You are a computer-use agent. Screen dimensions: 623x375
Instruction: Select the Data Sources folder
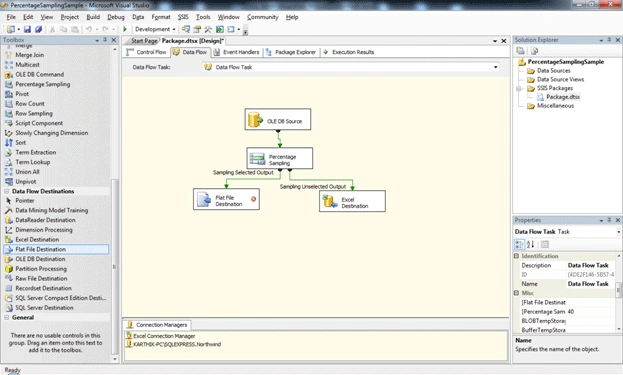tap(553, 71)
